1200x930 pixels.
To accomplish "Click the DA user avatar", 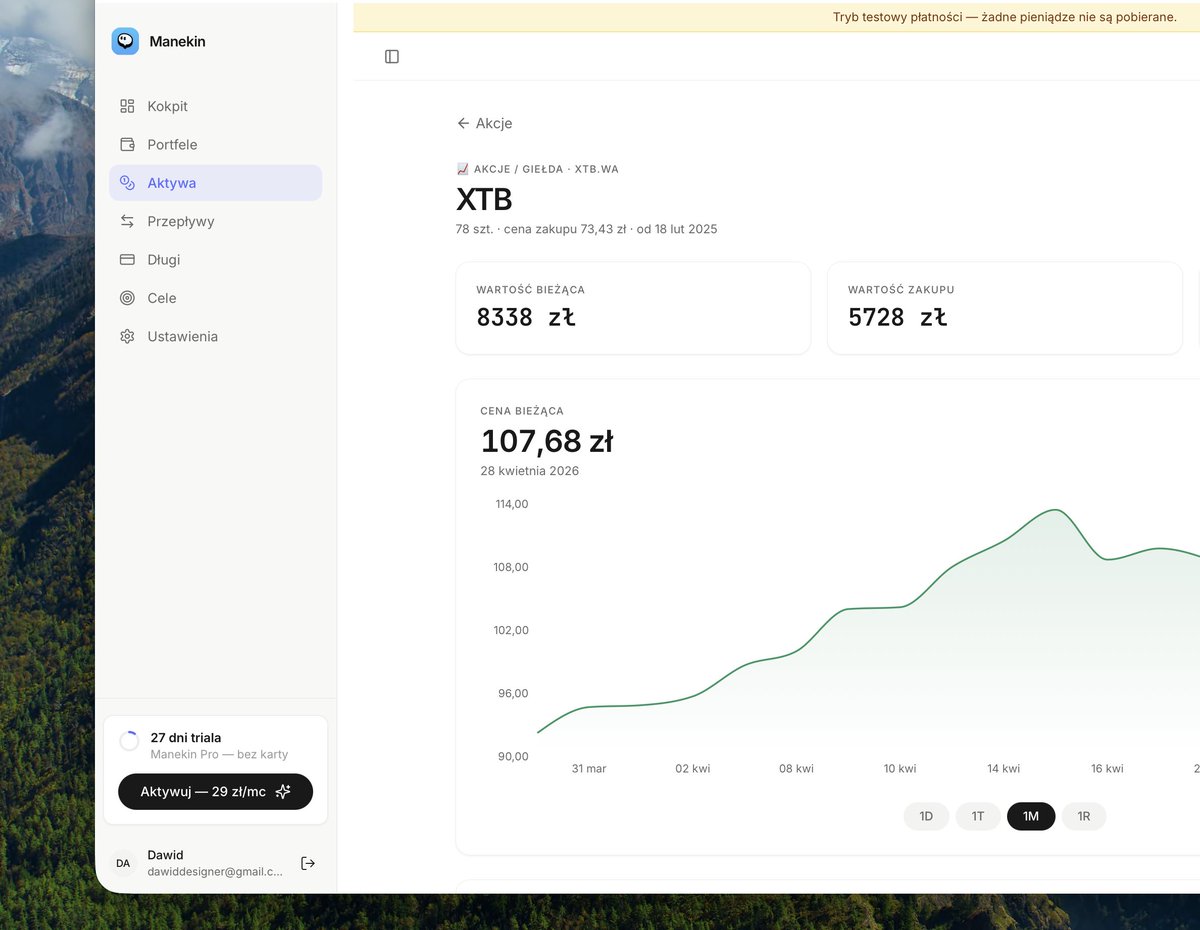I will pos(123,863).
